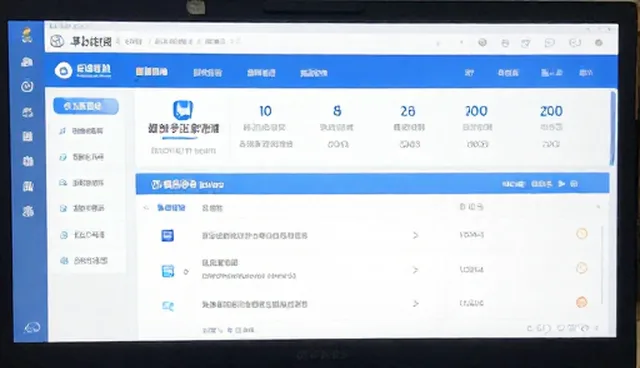Click the orange clock icon in first list row
Screen dimensions: 640x368
pos(582,234)
